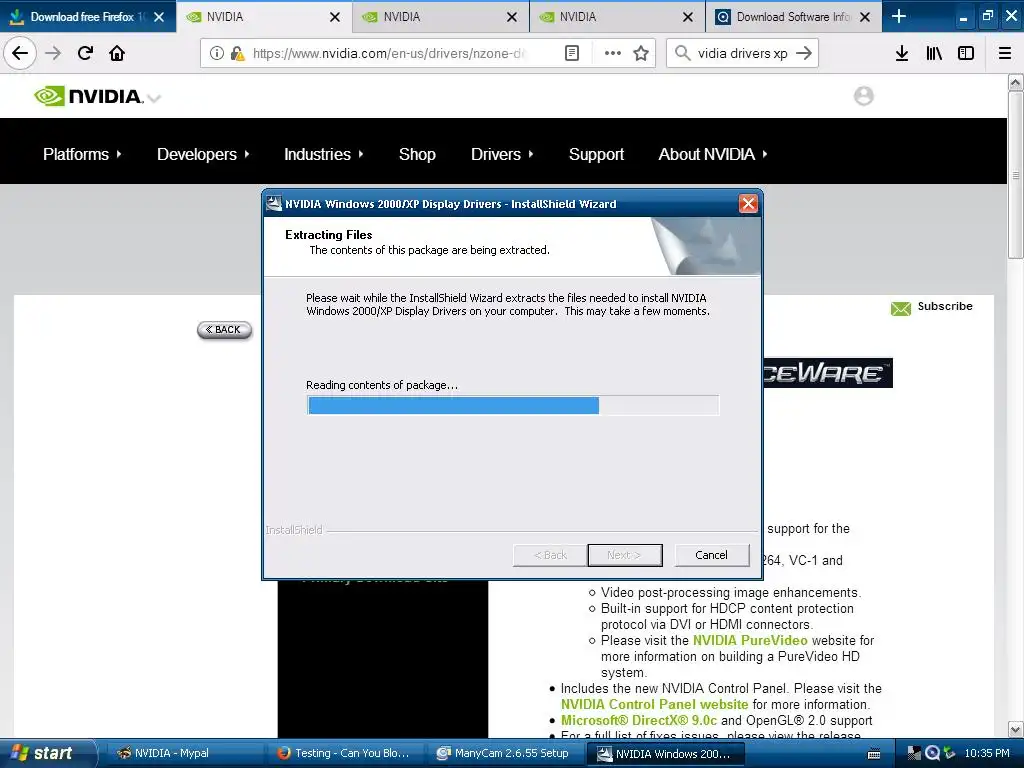Open the Support menu item
Viewport: 1024px width, 768px height.
coord(596,154)
